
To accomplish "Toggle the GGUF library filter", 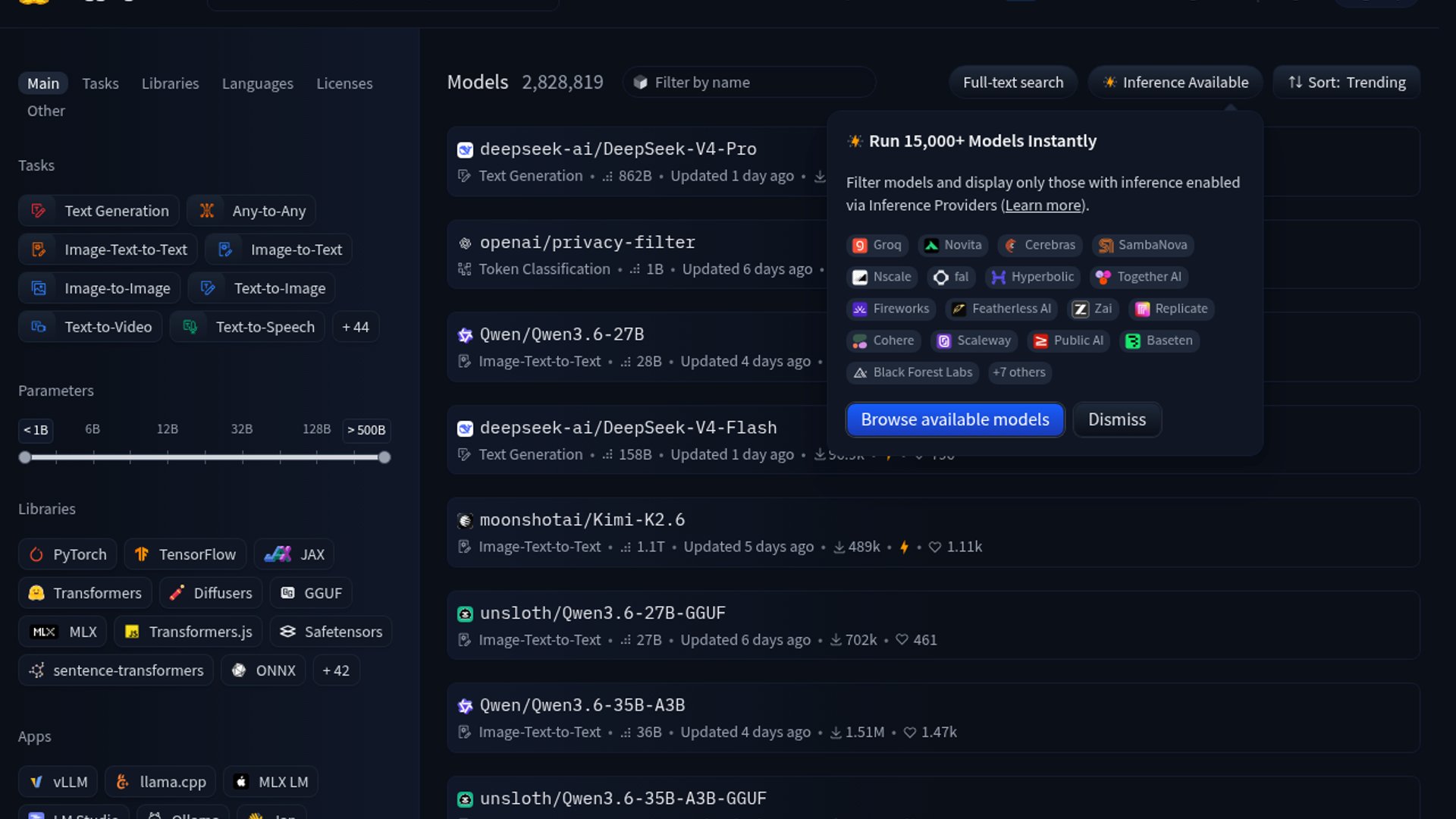I will (x=311, y=593).
